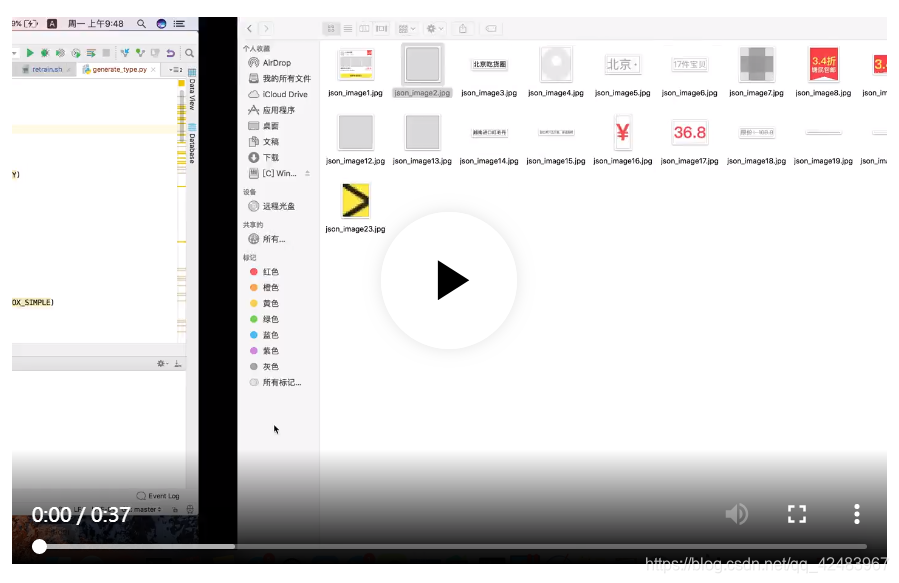Switch Finder to list view
This screenshot has width=899, height=583.
[x=347, y=28]
